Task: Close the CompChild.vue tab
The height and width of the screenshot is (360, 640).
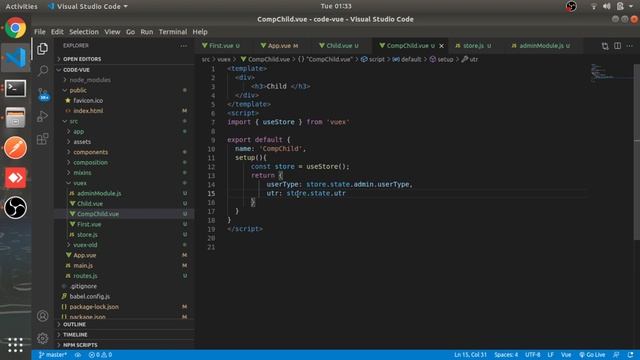Action: [x=441, y=46]
